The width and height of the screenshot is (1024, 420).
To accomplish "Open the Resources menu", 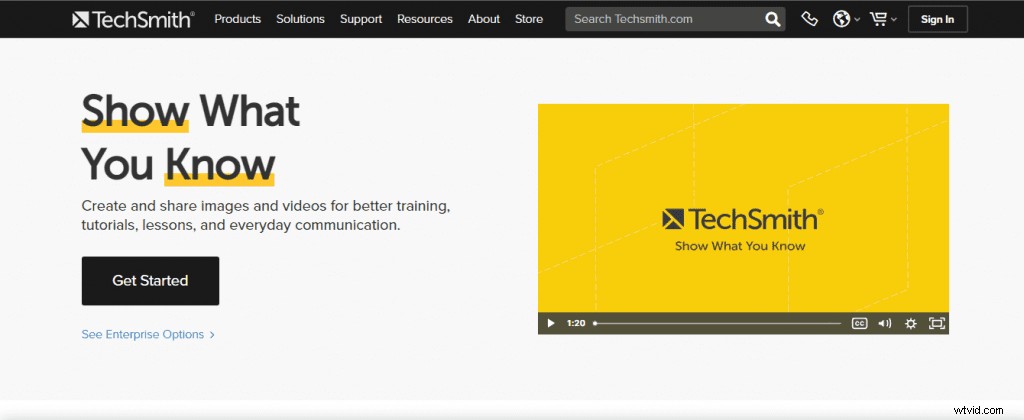I will 424,19.
